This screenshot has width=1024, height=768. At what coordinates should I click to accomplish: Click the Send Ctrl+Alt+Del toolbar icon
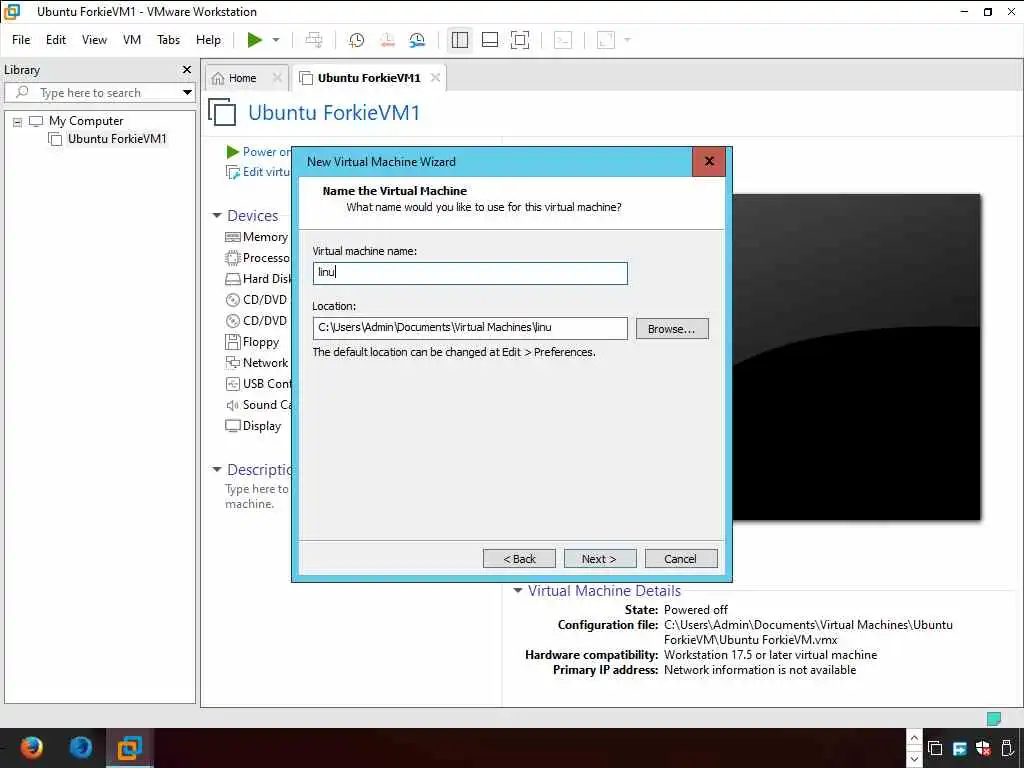(x=314, y=40)
